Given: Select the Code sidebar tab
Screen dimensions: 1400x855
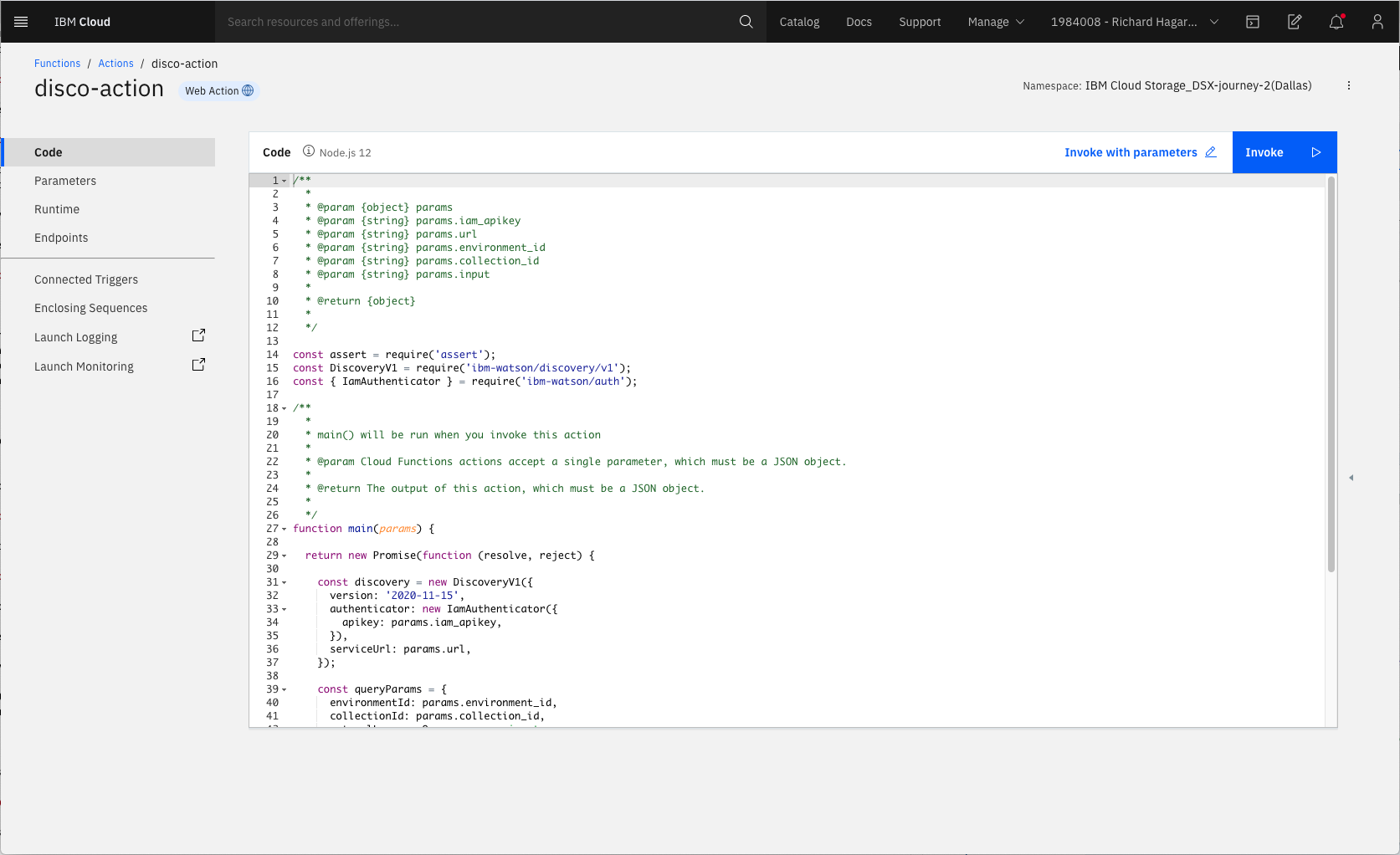Looking at the screenshot, I should pyautogui.click(x=108, y=152).
